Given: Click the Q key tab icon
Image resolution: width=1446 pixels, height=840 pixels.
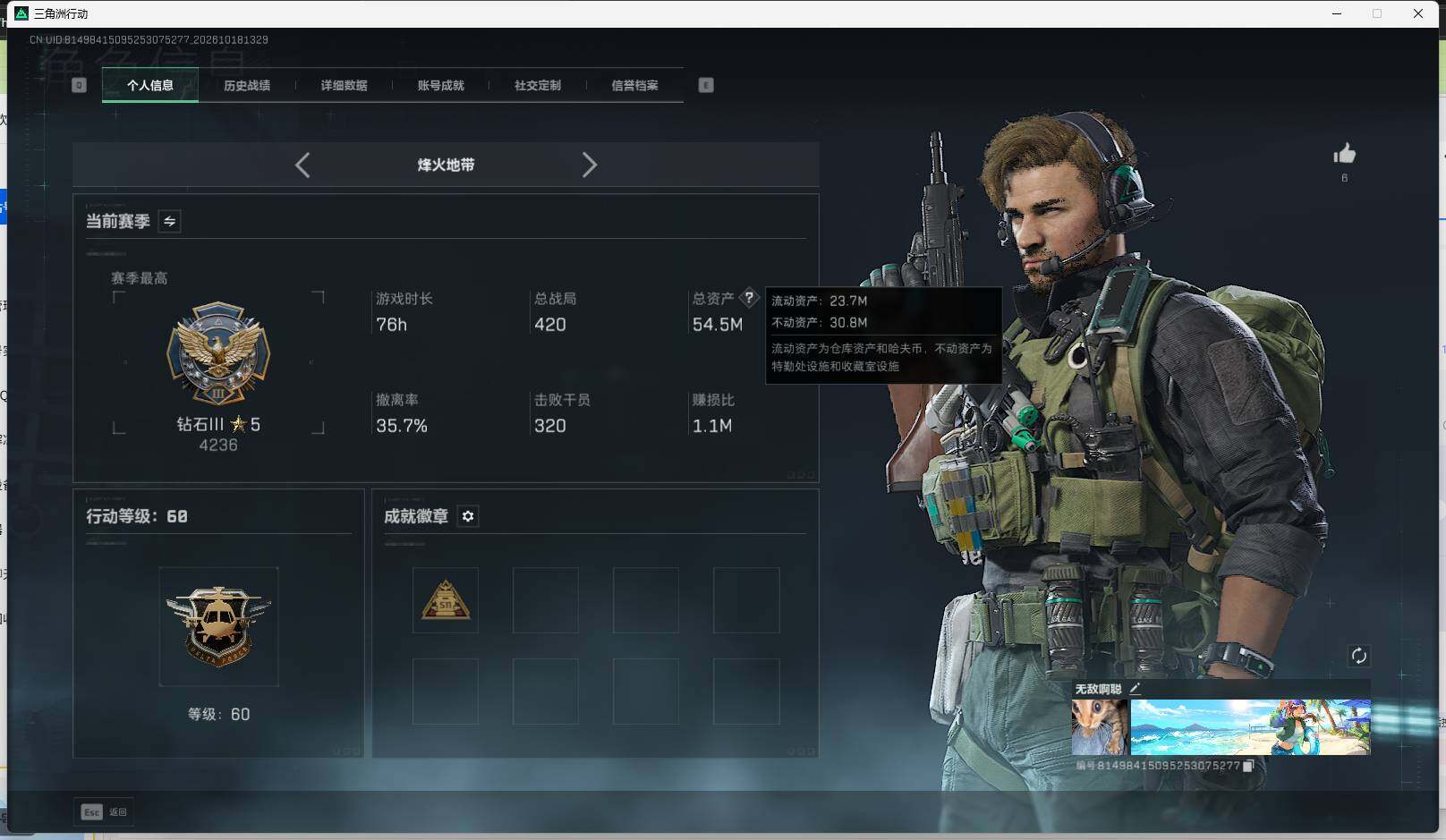Looking at the screenshot, I should [79, 85].
